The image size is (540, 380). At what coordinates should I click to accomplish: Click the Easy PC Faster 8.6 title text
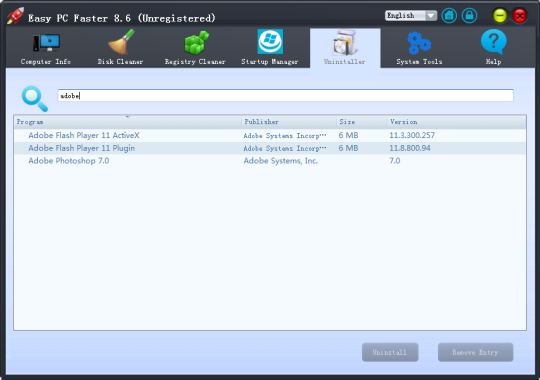point(122,18)
